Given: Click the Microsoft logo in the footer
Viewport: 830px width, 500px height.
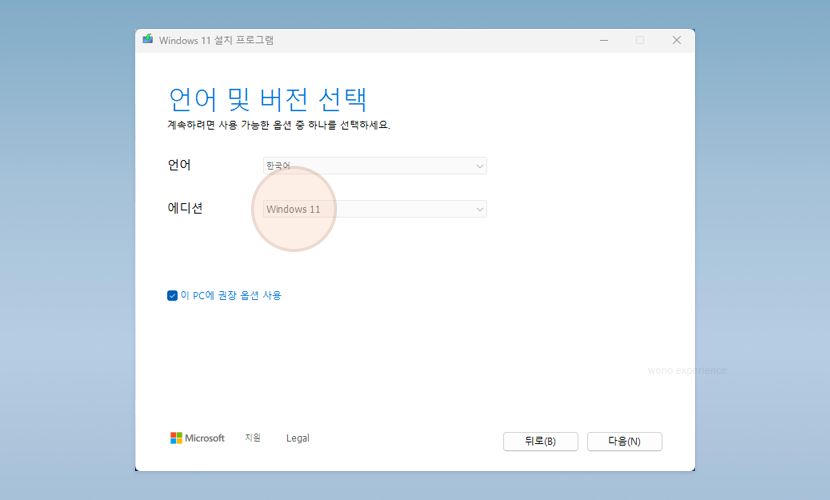Looking at the screenshot, I should [x=197, y=438].
